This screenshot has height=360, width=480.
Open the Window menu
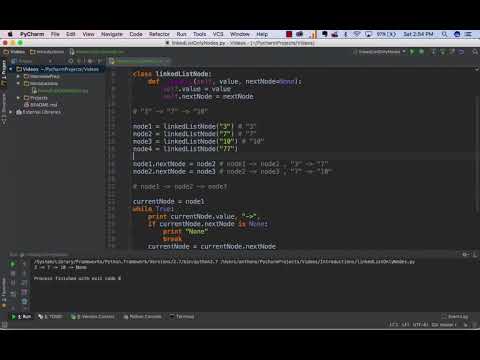(x=240, y=34)
